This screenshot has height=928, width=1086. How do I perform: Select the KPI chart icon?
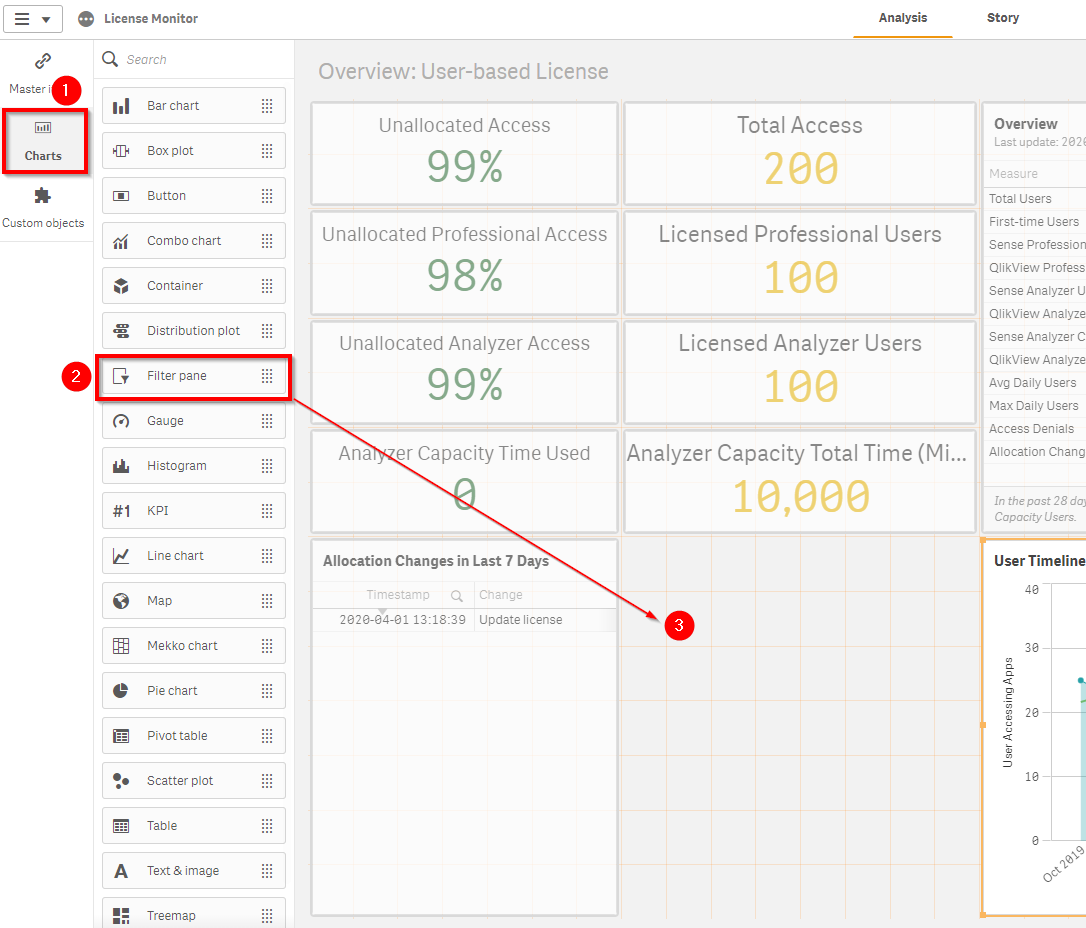tap(121, 510)
